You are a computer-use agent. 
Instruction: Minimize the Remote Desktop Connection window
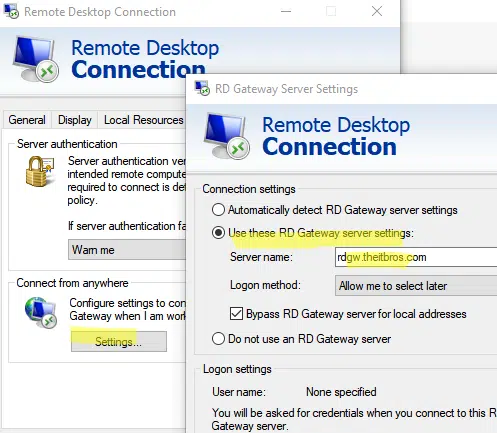click(286, 12)
